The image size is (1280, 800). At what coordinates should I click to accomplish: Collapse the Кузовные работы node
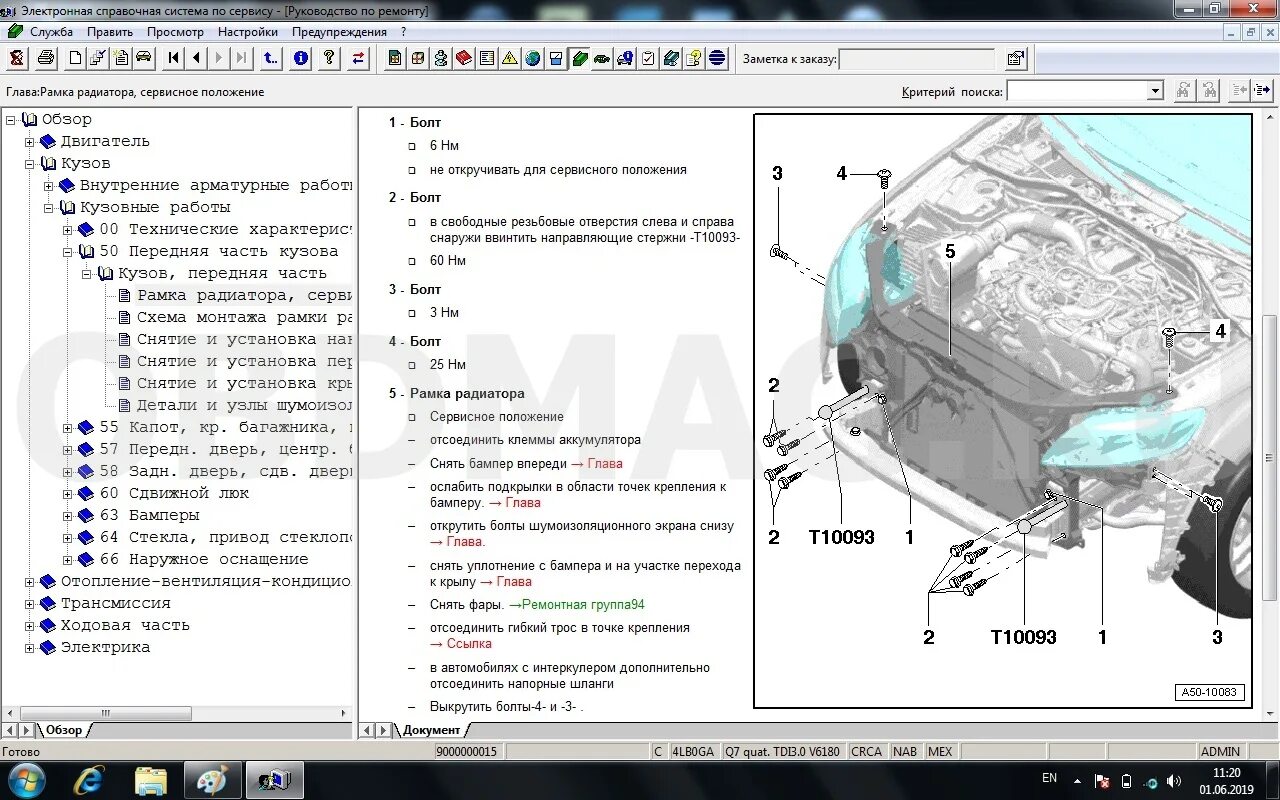click(x=49, y=208)
